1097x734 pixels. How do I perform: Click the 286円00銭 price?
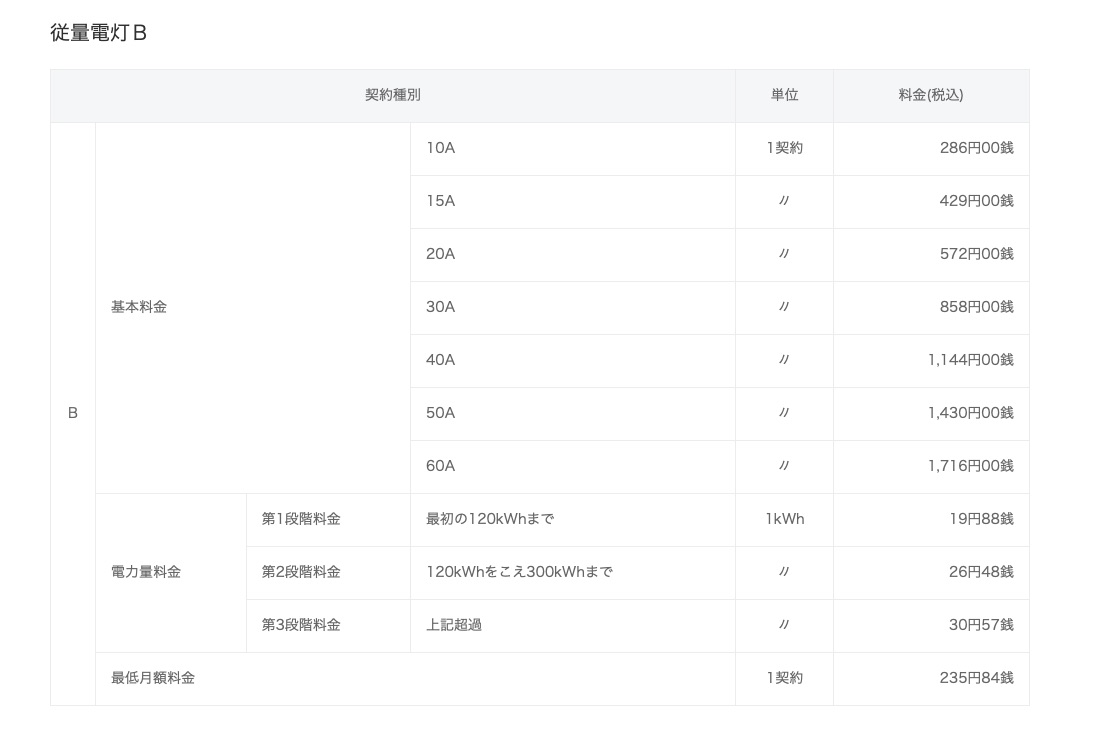click(977, 148)
